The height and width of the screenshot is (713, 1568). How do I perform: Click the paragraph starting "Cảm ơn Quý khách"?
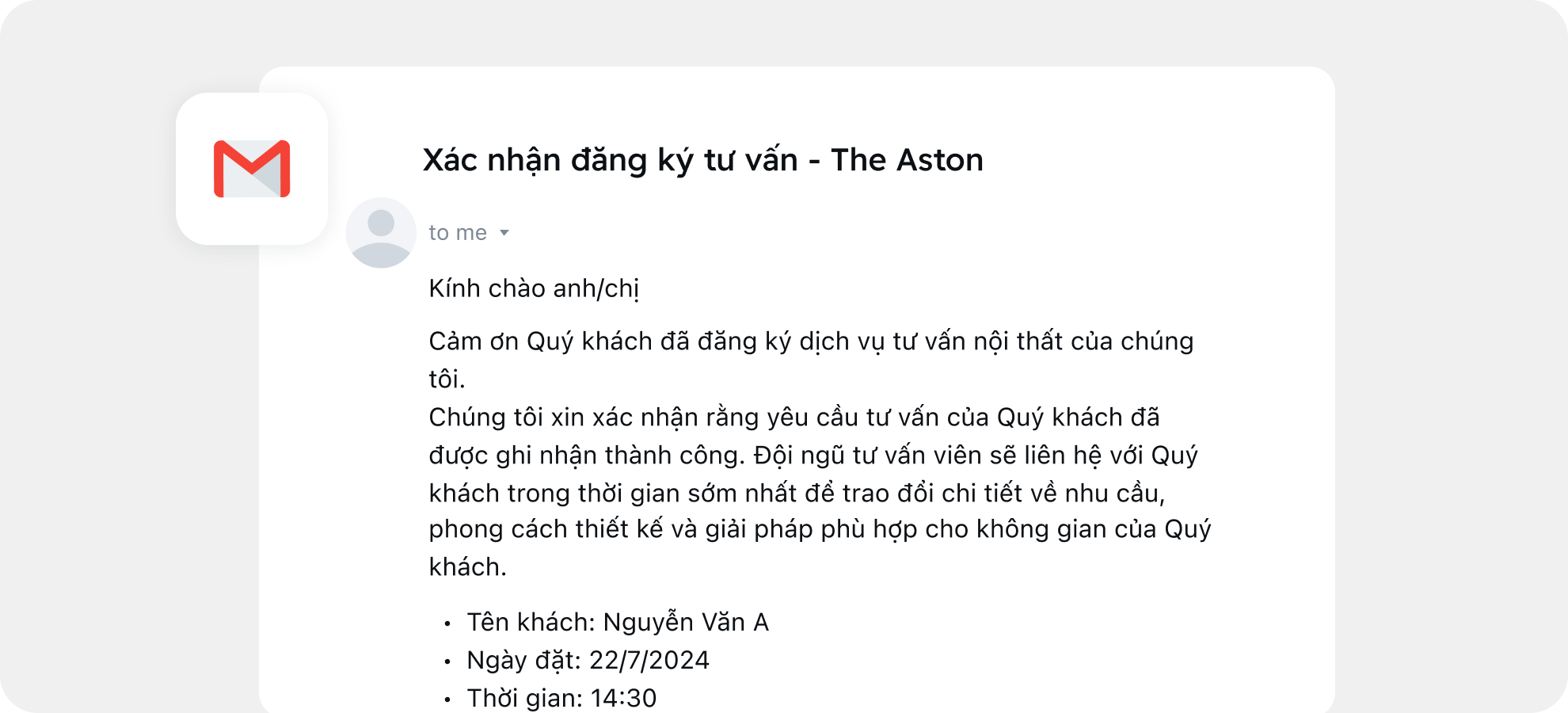pyautogui.click(x=811, y=341)
